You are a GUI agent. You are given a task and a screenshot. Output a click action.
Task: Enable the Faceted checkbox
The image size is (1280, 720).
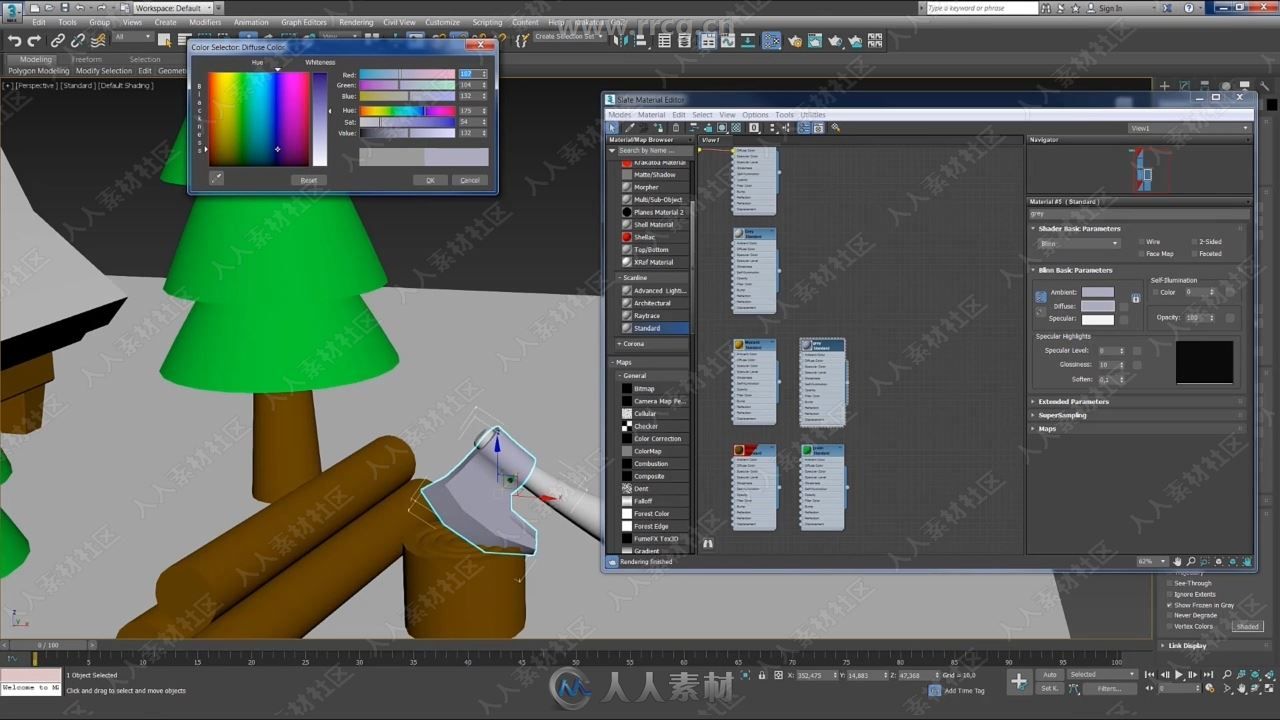(1194, 254)
